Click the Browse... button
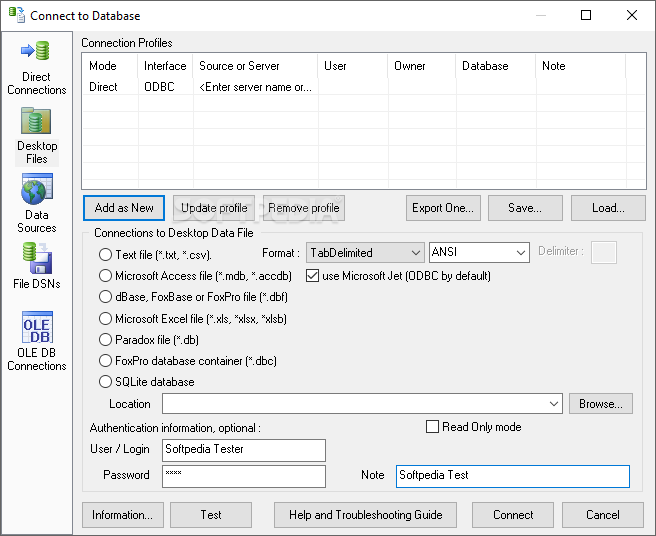The height and width of the screenshot is (536, 656). [x=601, y=404]
